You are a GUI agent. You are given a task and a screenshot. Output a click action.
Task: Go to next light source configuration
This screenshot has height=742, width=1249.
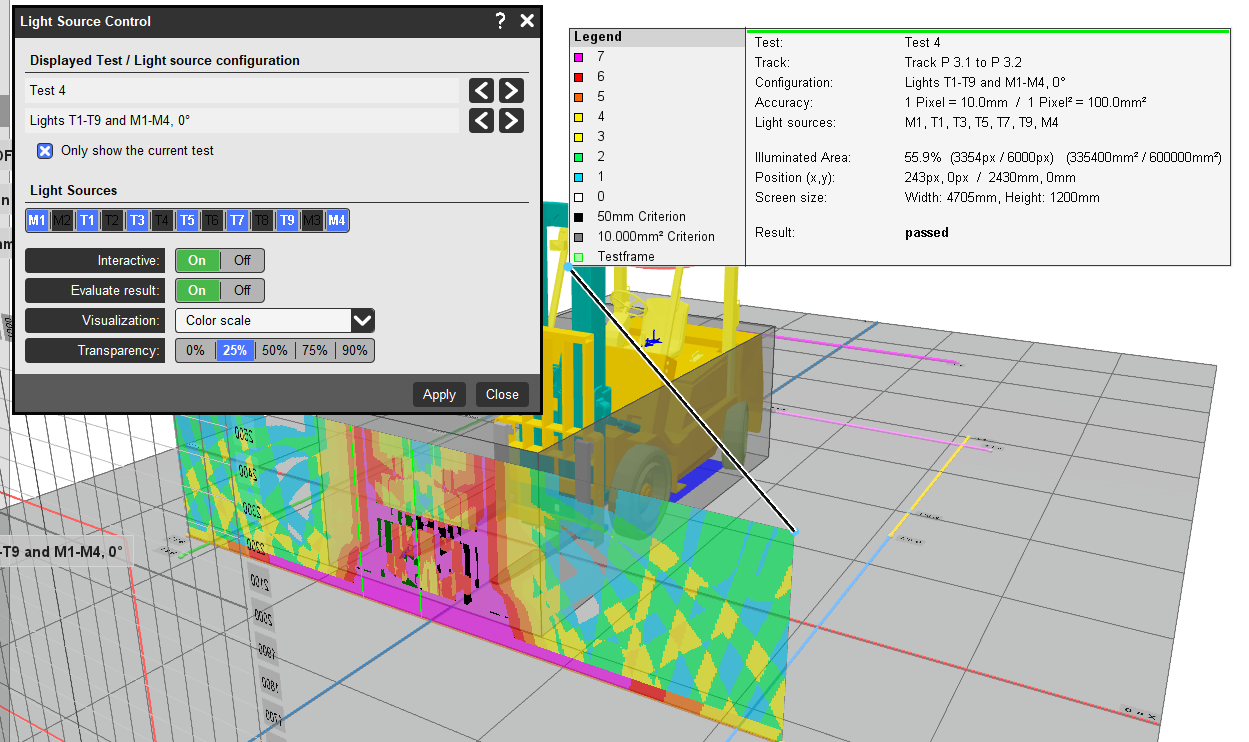511,121
